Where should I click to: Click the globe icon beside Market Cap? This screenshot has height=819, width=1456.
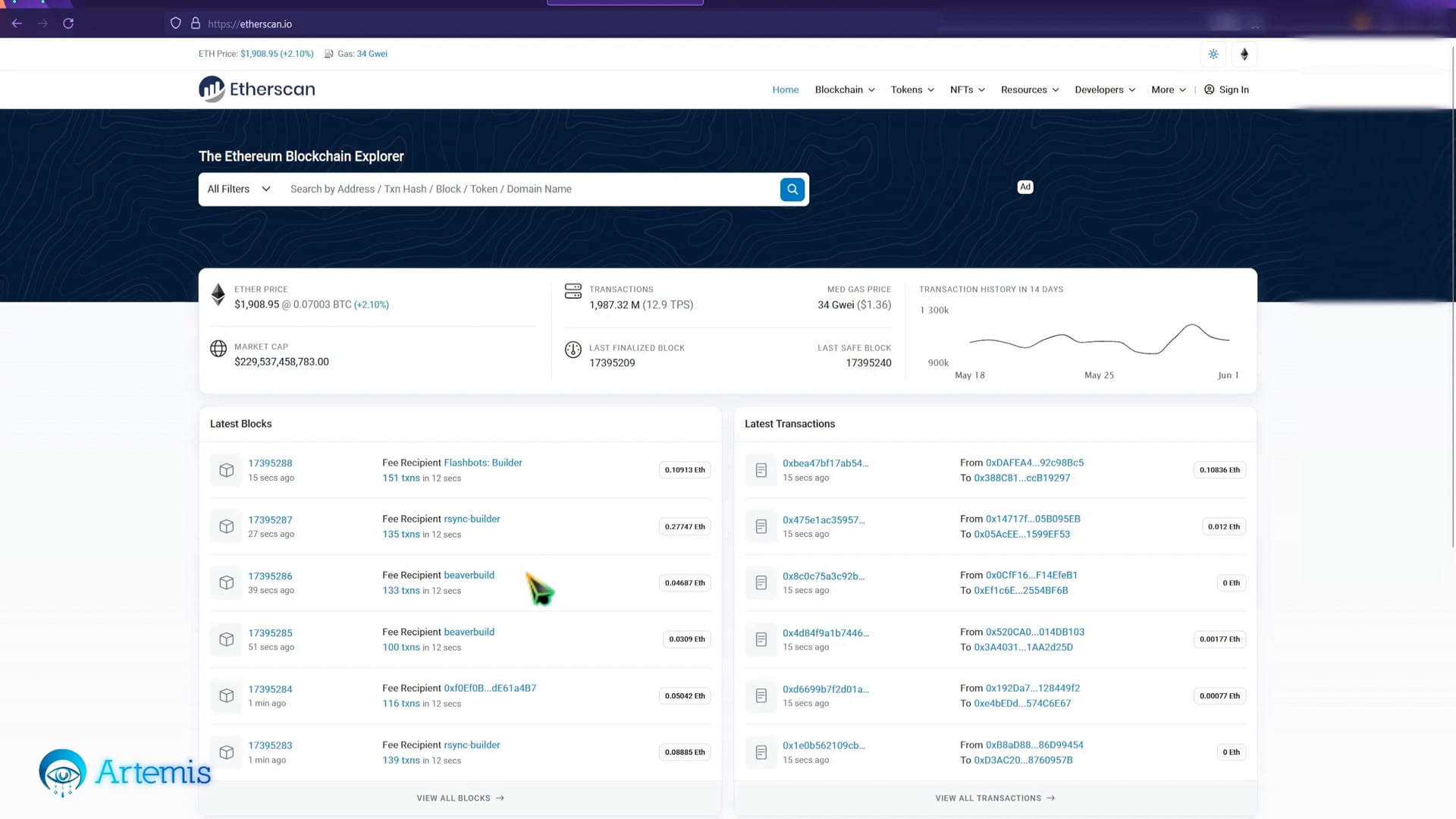[x=218, y=349]
